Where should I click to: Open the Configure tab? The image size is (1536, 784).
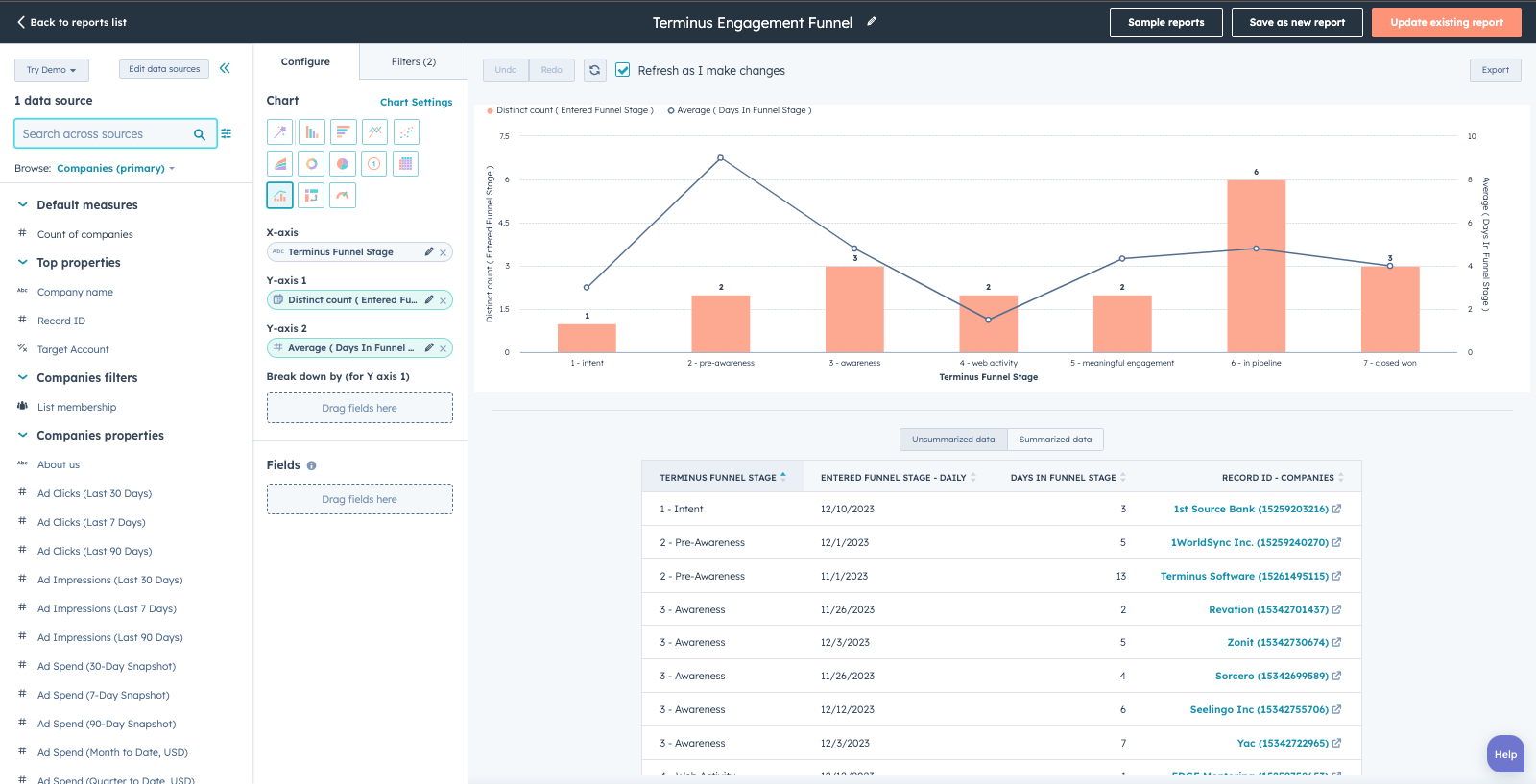click(x=306, y=61)
